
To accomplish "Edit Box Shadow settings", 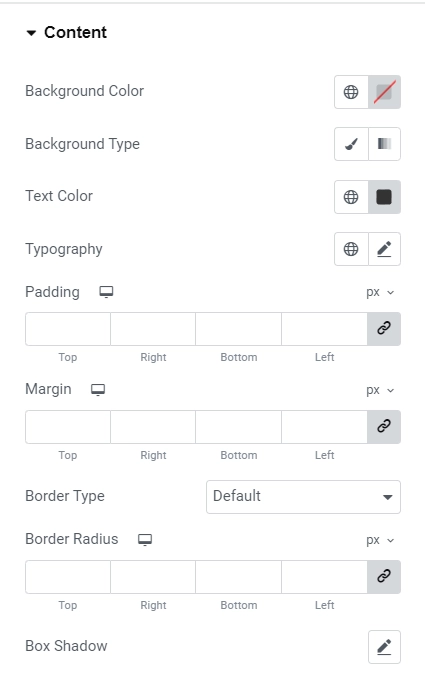I will point(385,647).
